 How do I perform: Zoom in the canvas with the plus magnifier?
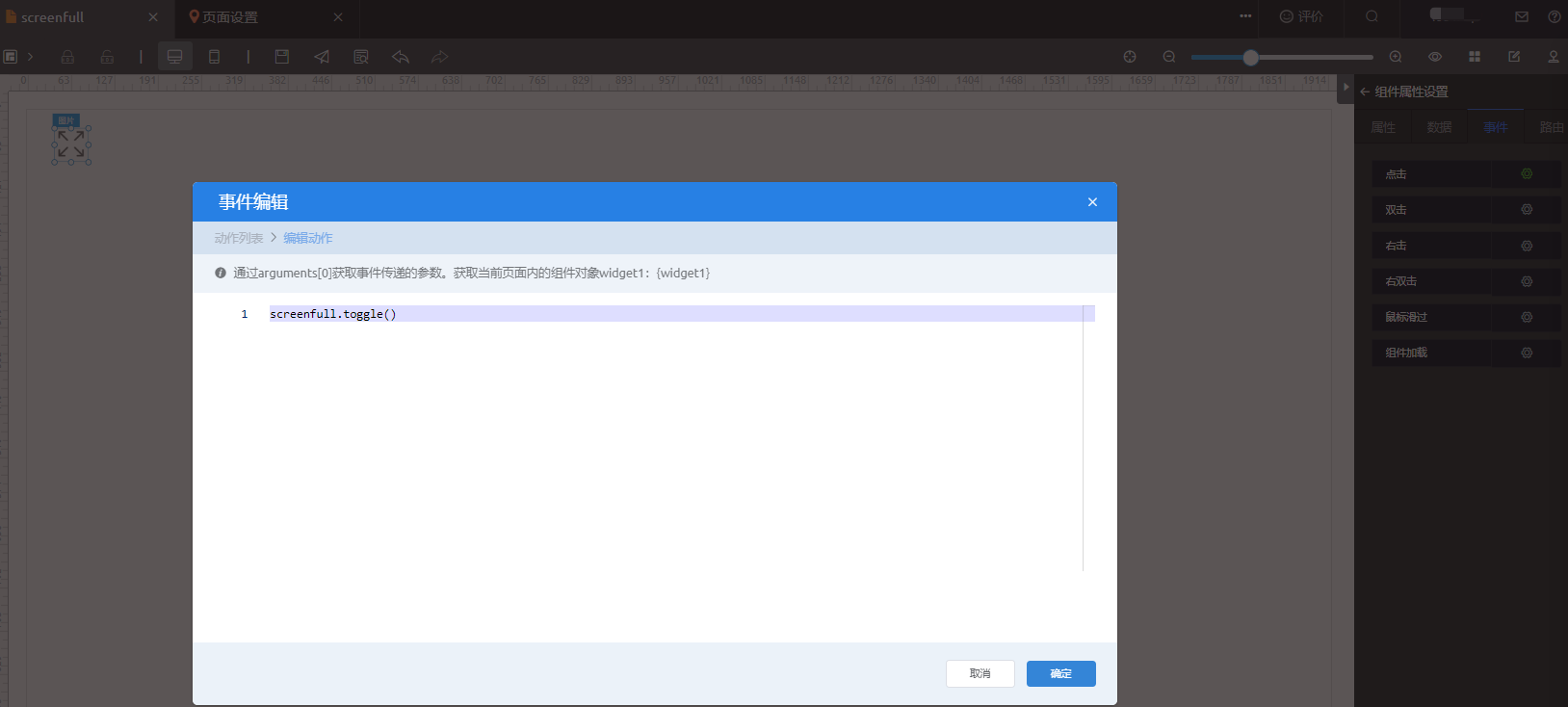pyautogui.click(x=1396, y=57)
